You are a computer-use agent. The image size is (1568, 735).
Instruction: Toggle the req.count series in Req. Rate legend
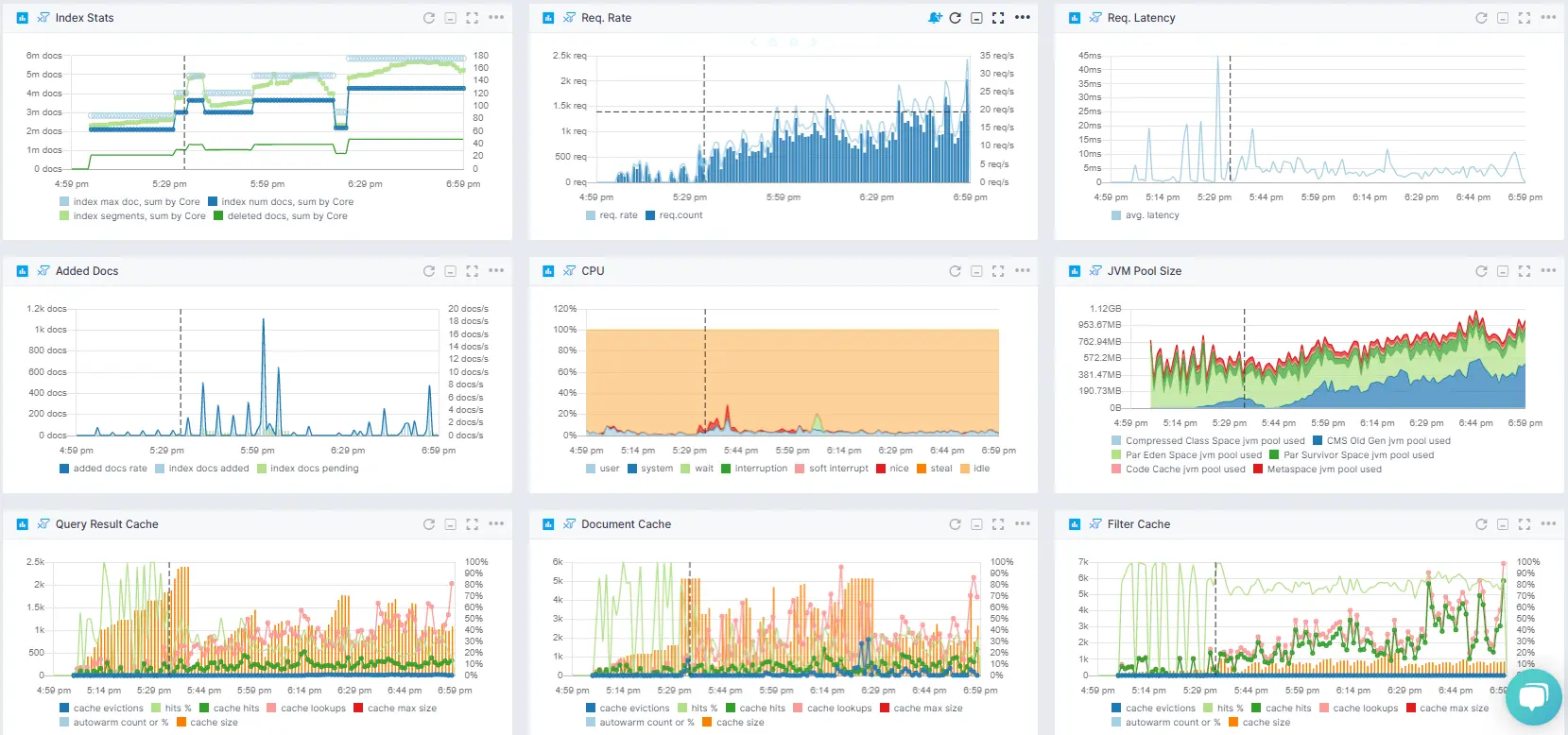pyautogui.click(x=680, y=215)
